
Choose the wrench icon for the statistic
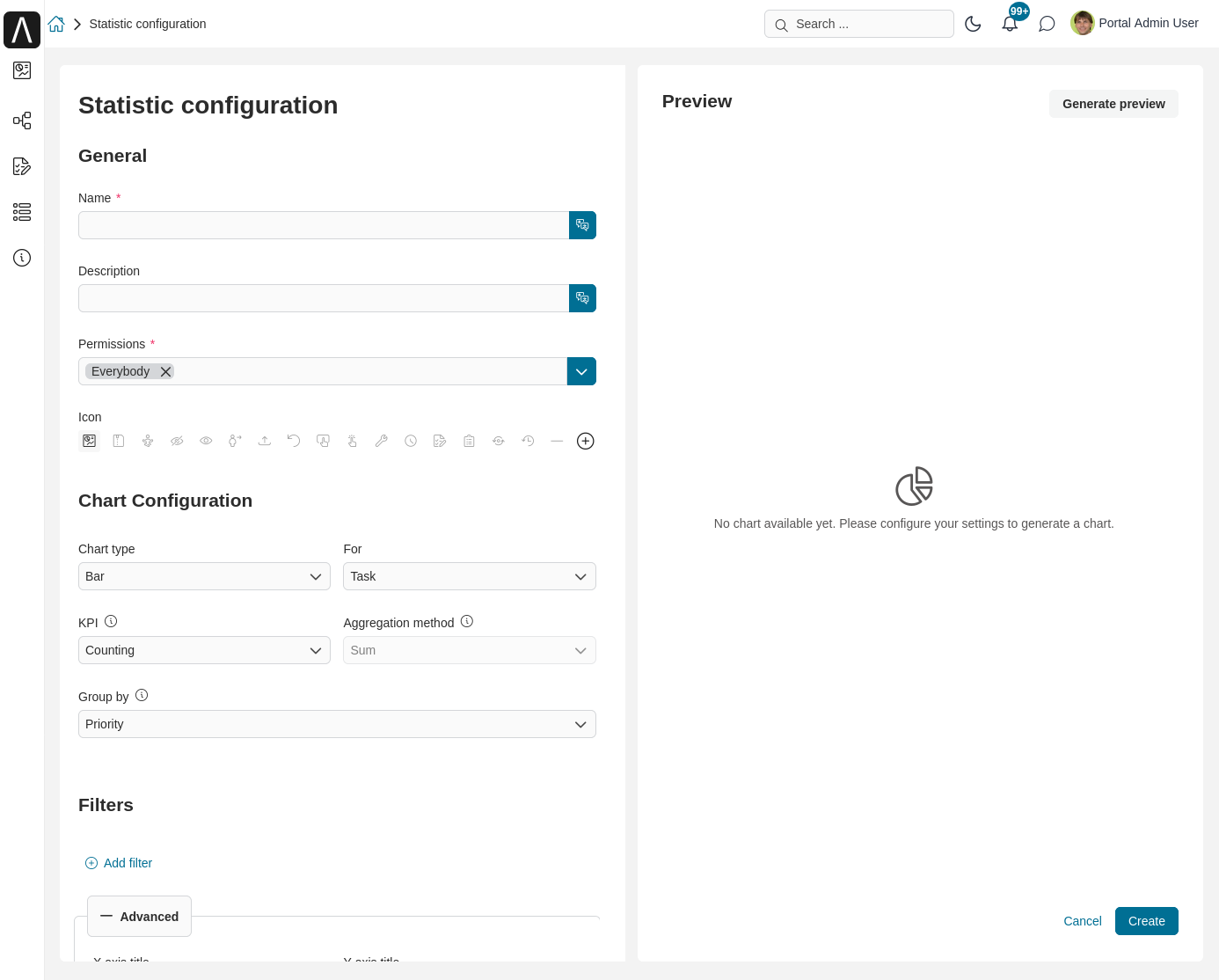click(x=382, y=441)
